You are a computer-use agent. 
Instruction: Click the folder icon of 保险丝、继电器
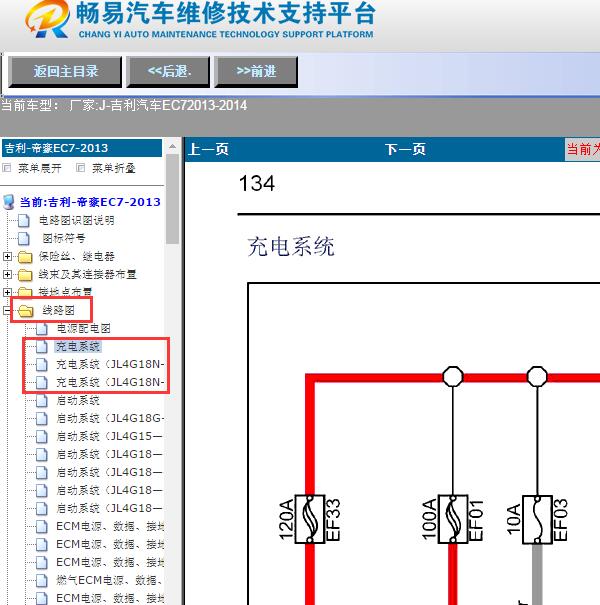click(x=25, y=257)
